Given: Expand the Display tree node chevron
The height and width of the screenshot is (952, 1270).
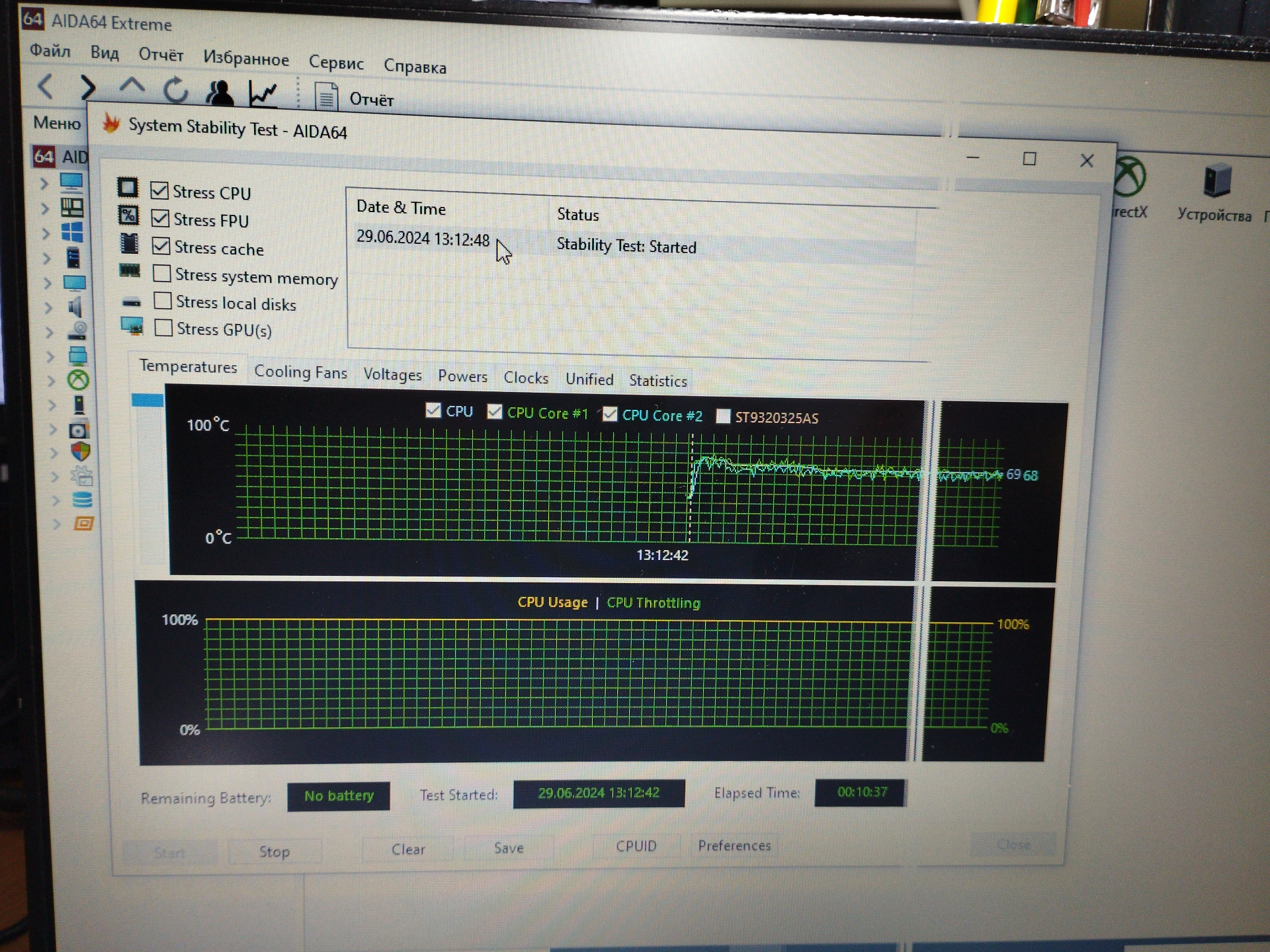Looking at the screenshot, I should 48,284.
